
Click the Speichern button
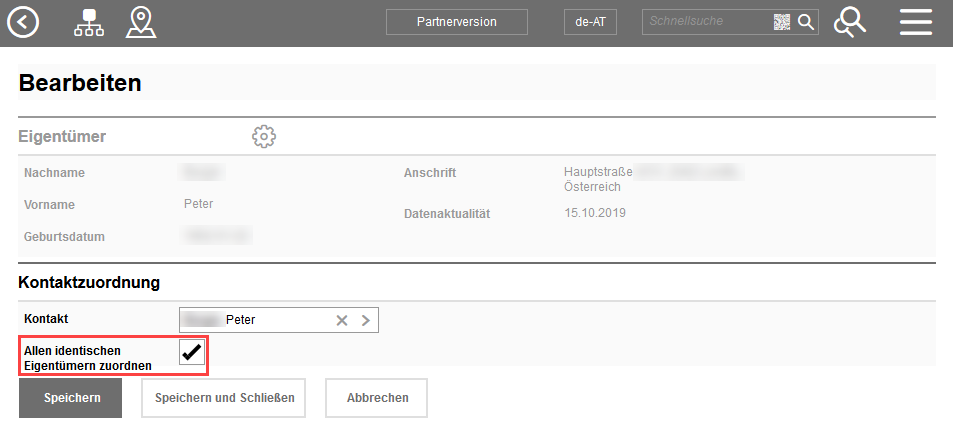pyautogui.click(x=71, y=398)
